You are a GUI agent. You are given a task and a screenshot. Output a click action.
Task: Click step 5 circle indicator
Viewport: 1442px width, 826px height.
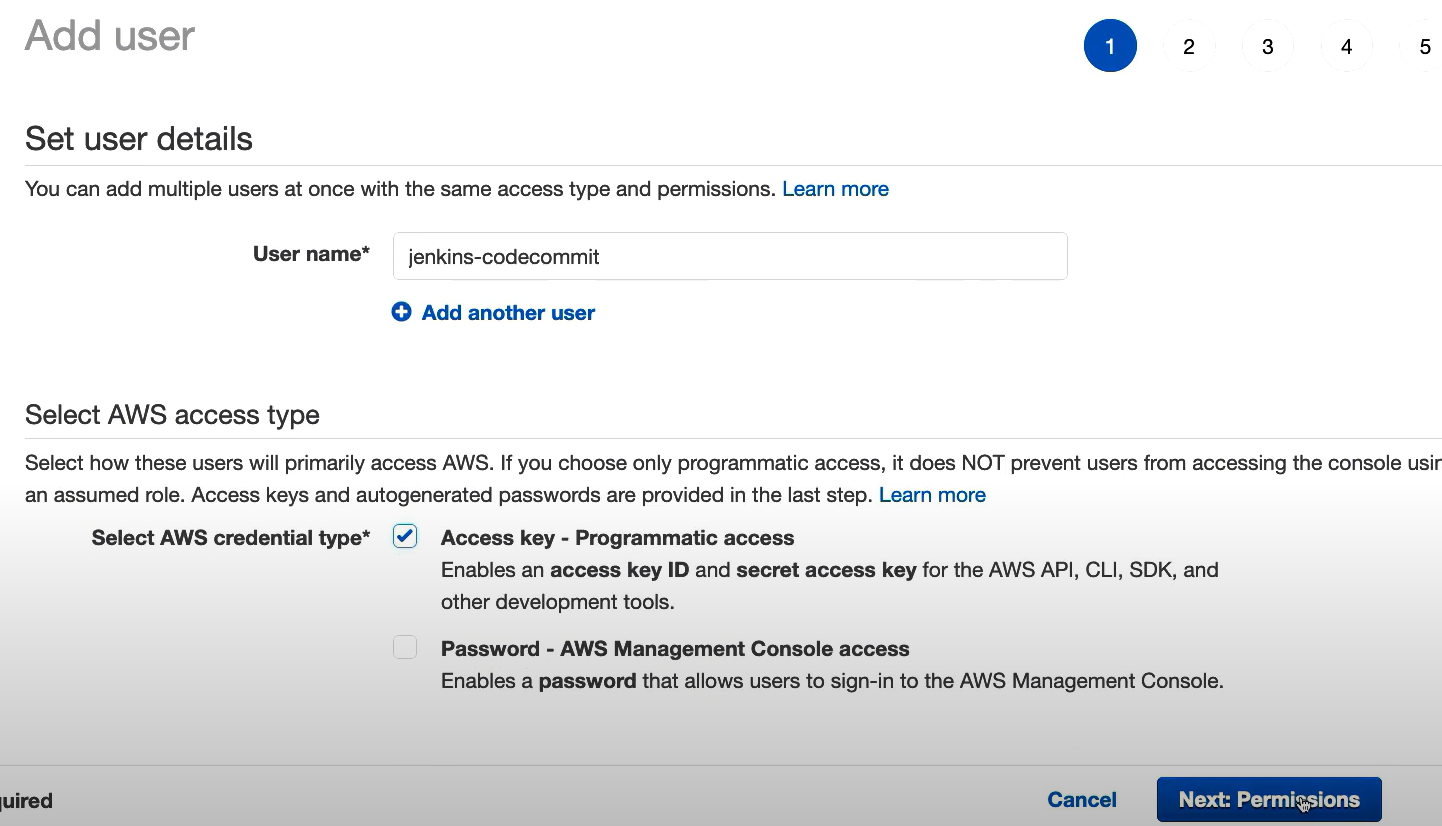1424,46
